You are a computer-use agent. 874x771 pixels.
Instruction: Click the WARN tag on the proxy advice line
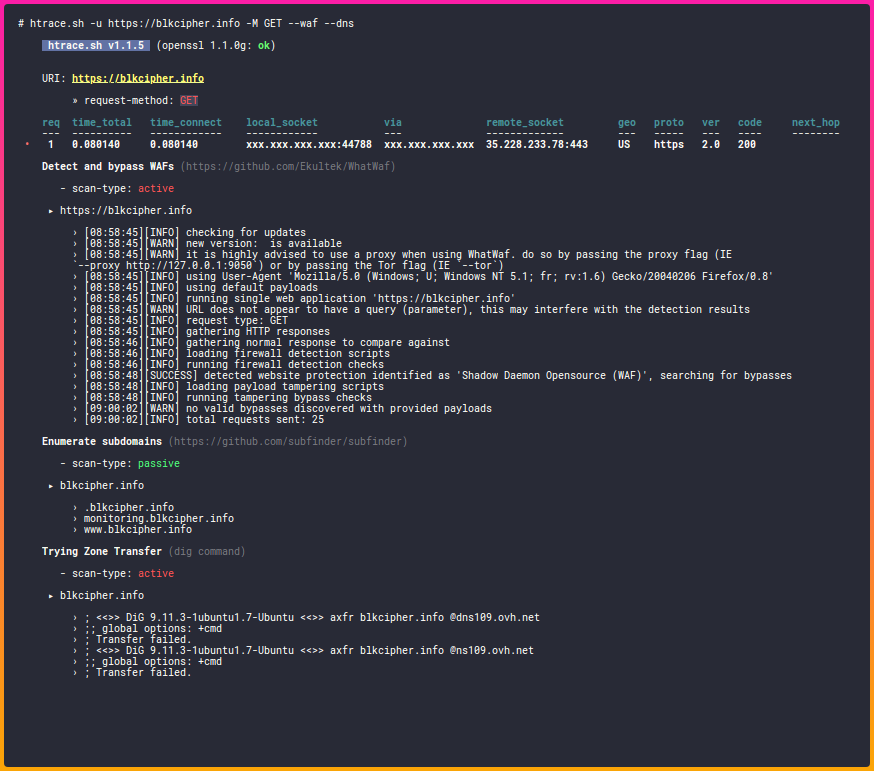click(161, 254)
